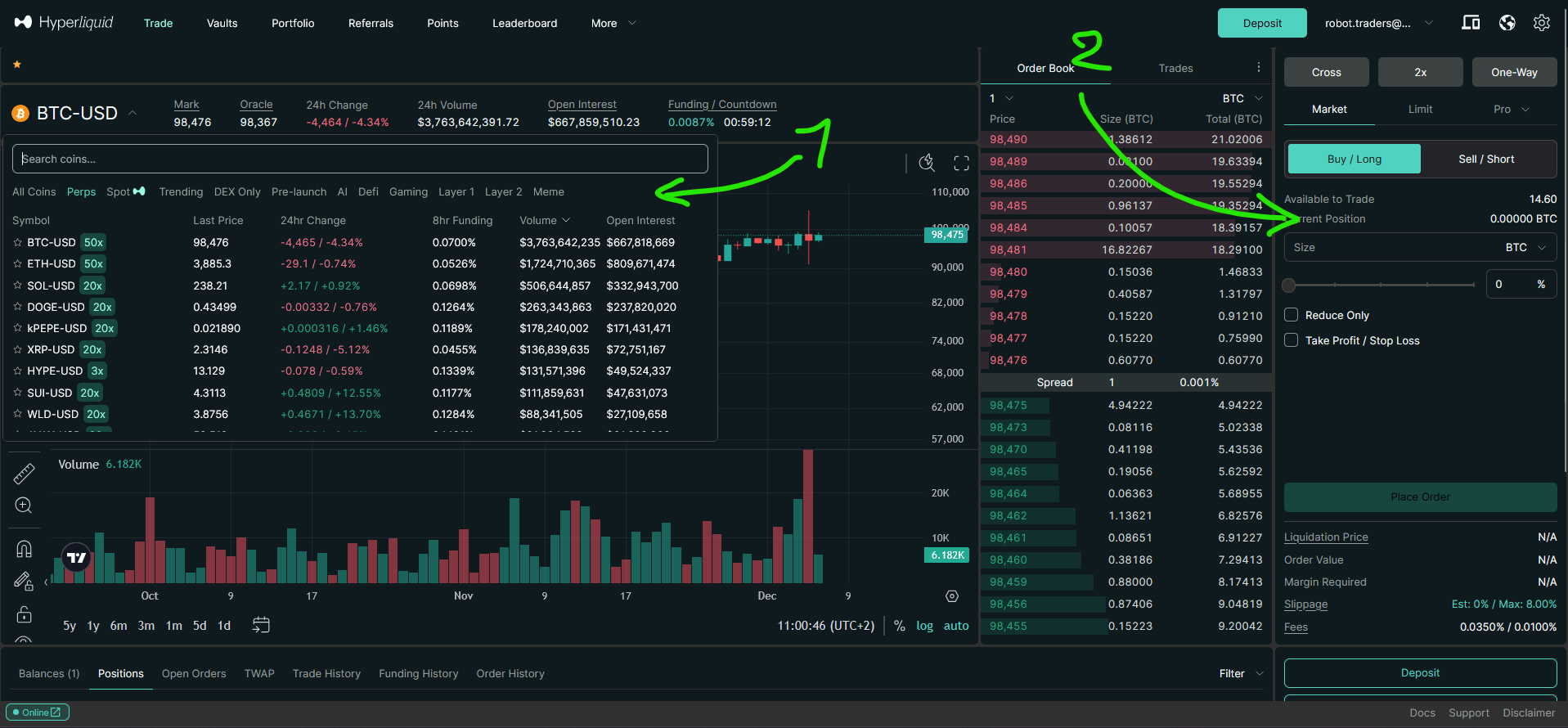Screen dimensions: 1568x728
Task: Open the Pro order type dropdown
Action: pos(1511,109)
